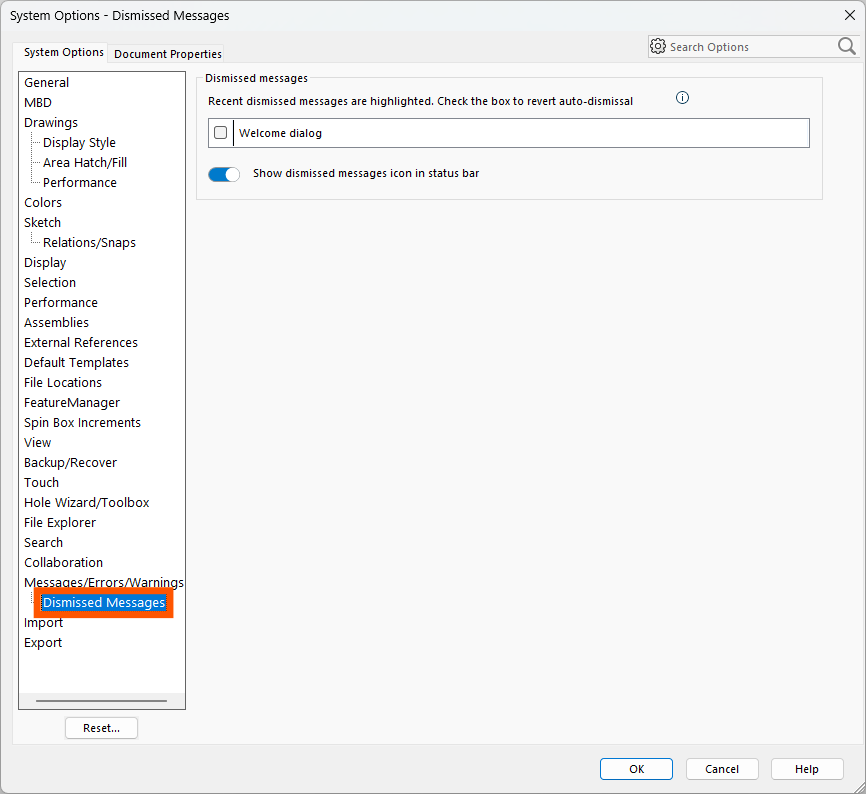Switch to Document Properties tab
Image resolution: width=866 pixels, height=794 pixels.
[168, 54]
